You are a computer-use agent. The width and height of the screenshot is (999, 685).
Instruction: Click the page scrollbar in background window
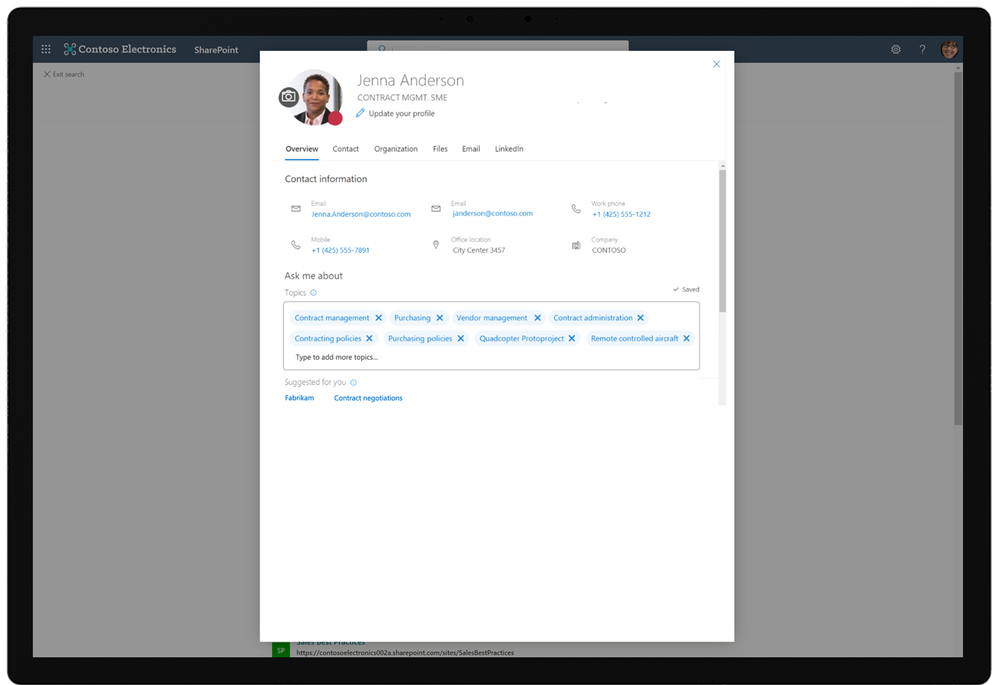(958, 249)
